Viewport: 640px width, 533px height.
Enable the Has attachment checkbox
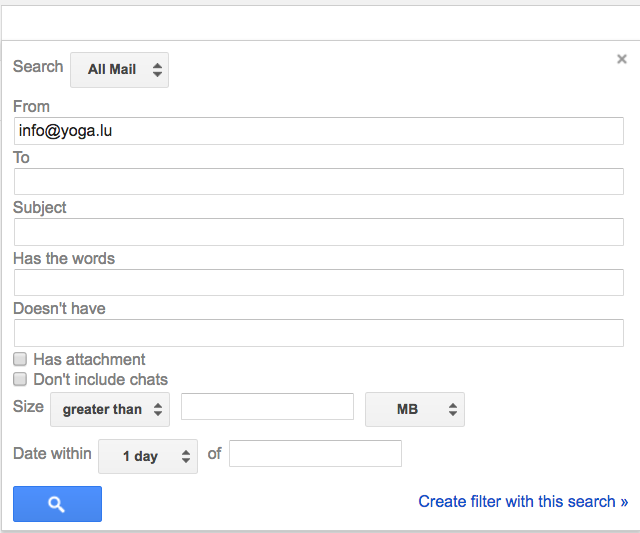click(x=20, y=359)
